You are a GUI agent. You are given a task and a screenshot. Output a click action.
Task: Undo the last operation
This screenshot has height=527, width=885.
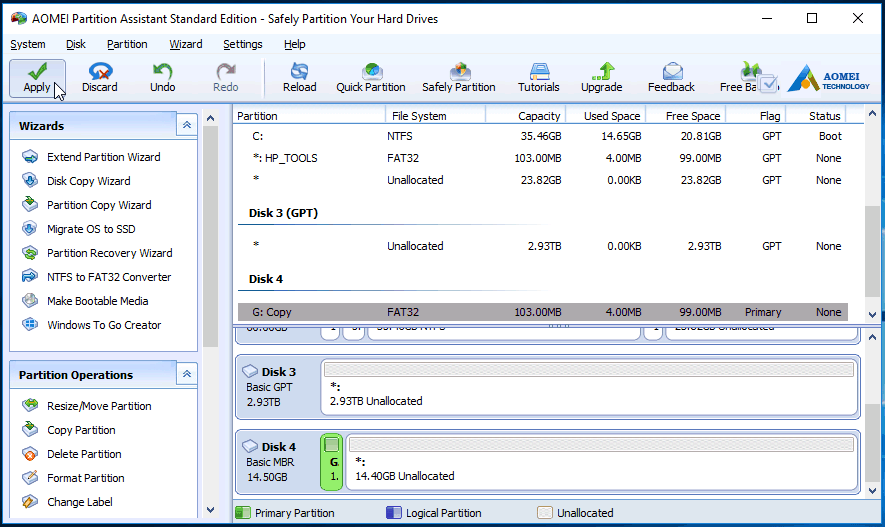tap(163, 78)
